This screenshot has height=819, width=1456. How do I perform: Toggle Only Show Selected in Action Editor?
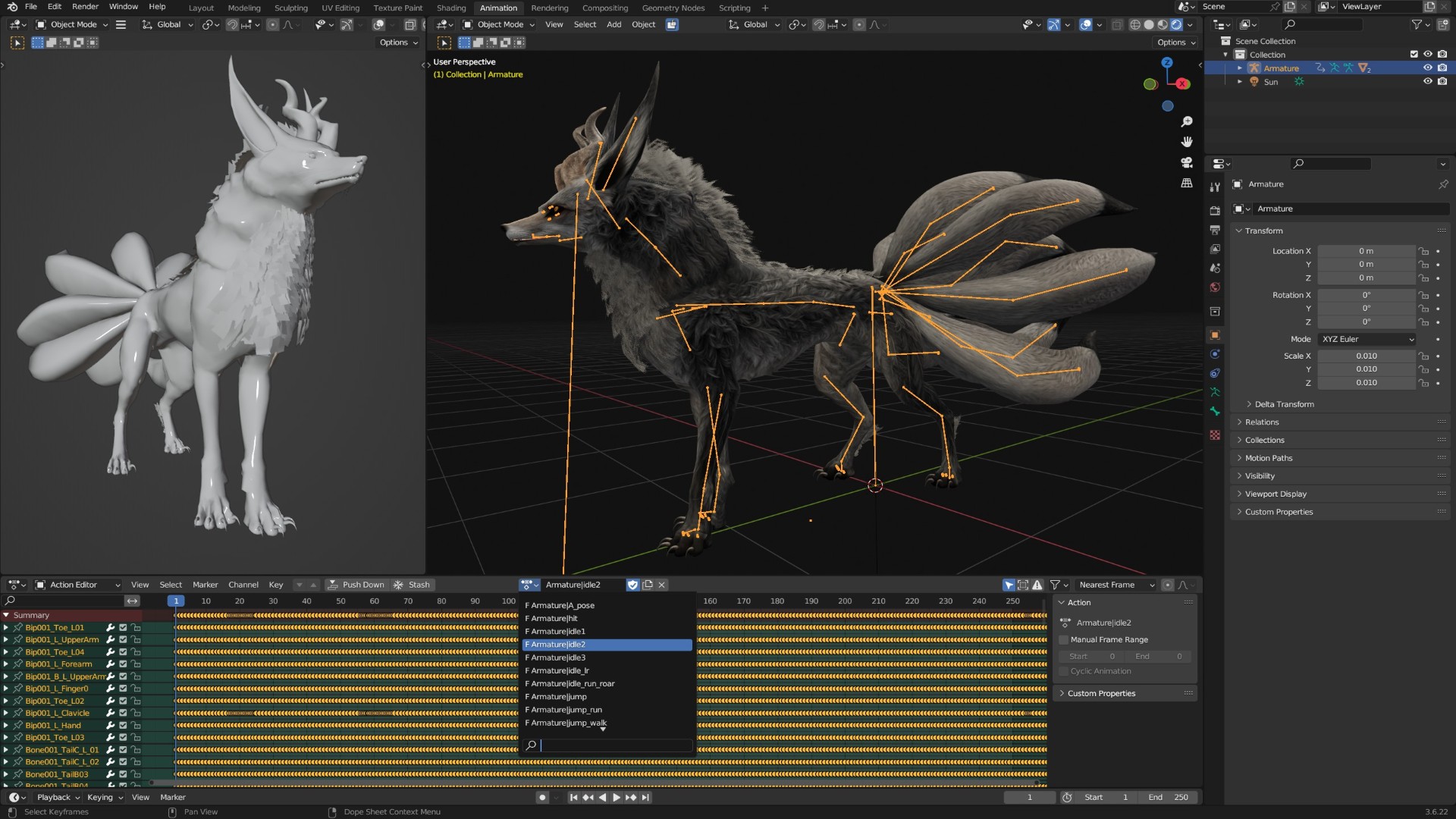1009,585
